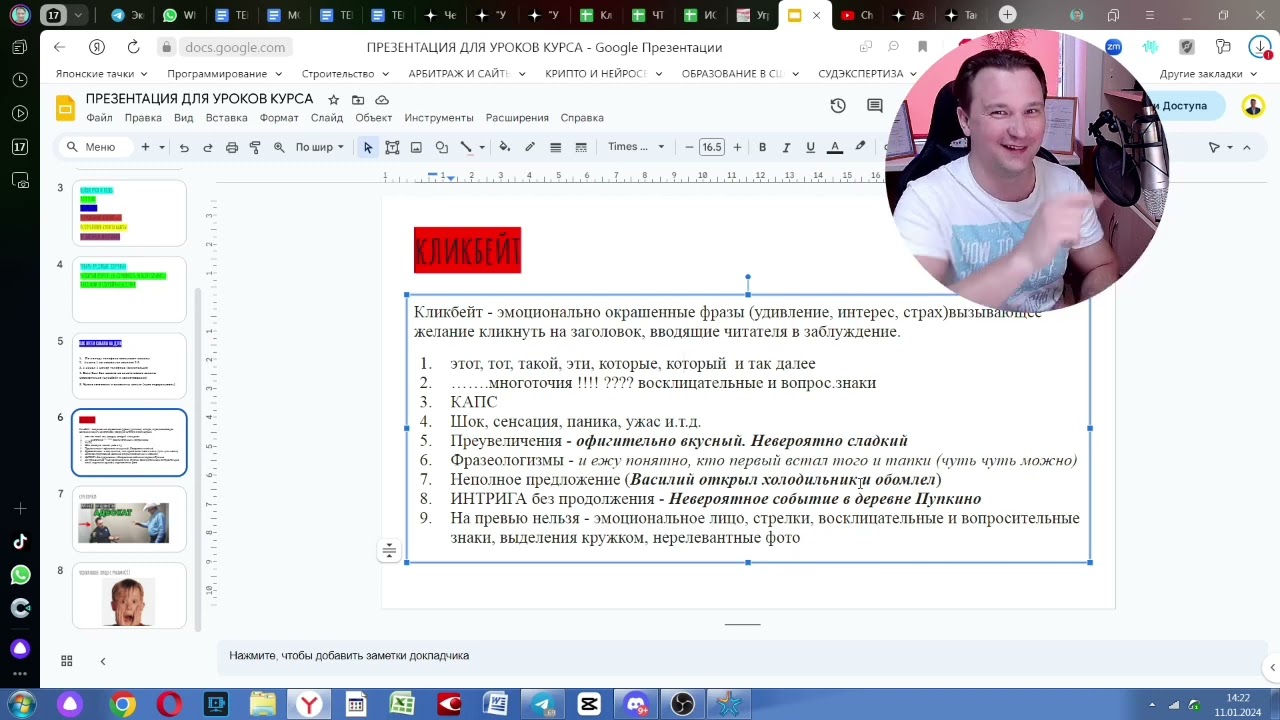The image size is (1280, 720).
Task: Edit the font size 16.5 field
Action: (712, 147)
